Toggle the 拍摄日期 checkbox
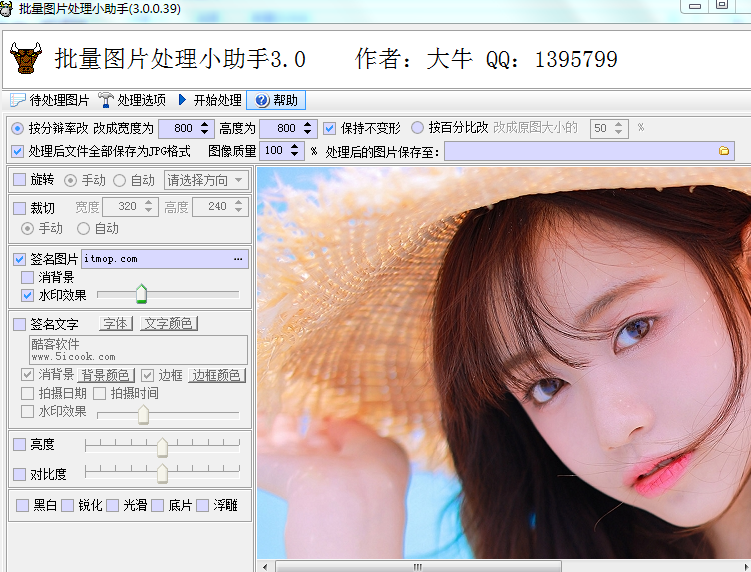The width and height of the screenshot is (751, 572). point(27,394)
